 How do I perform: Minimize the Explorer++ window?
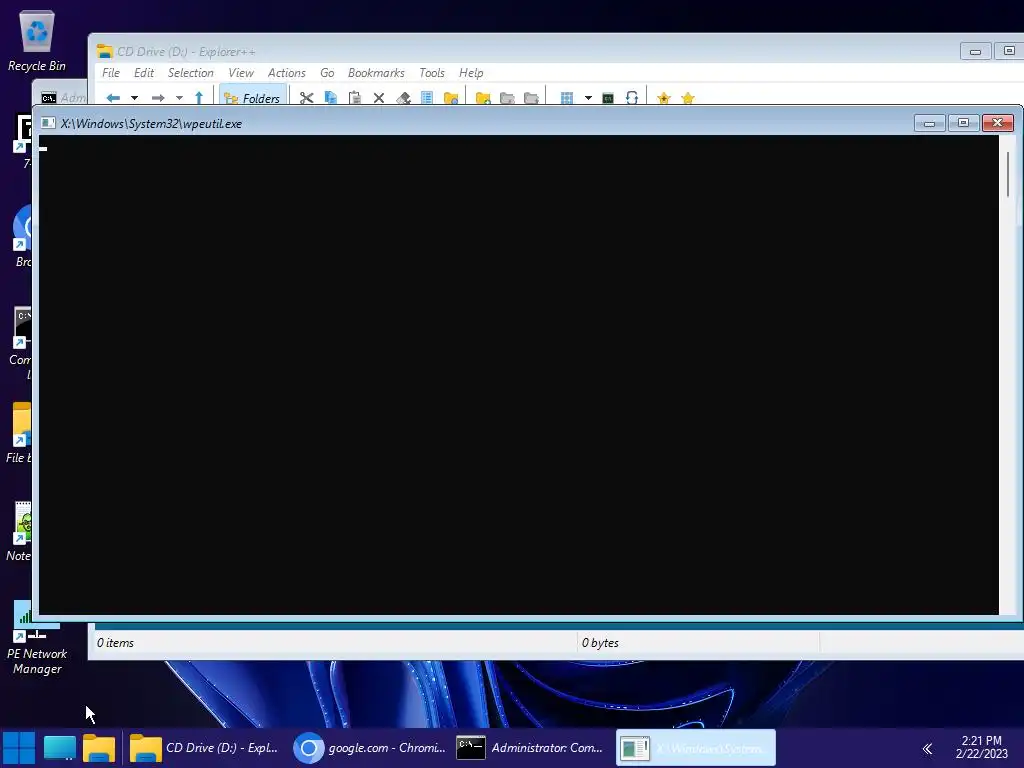pos(975,51)
